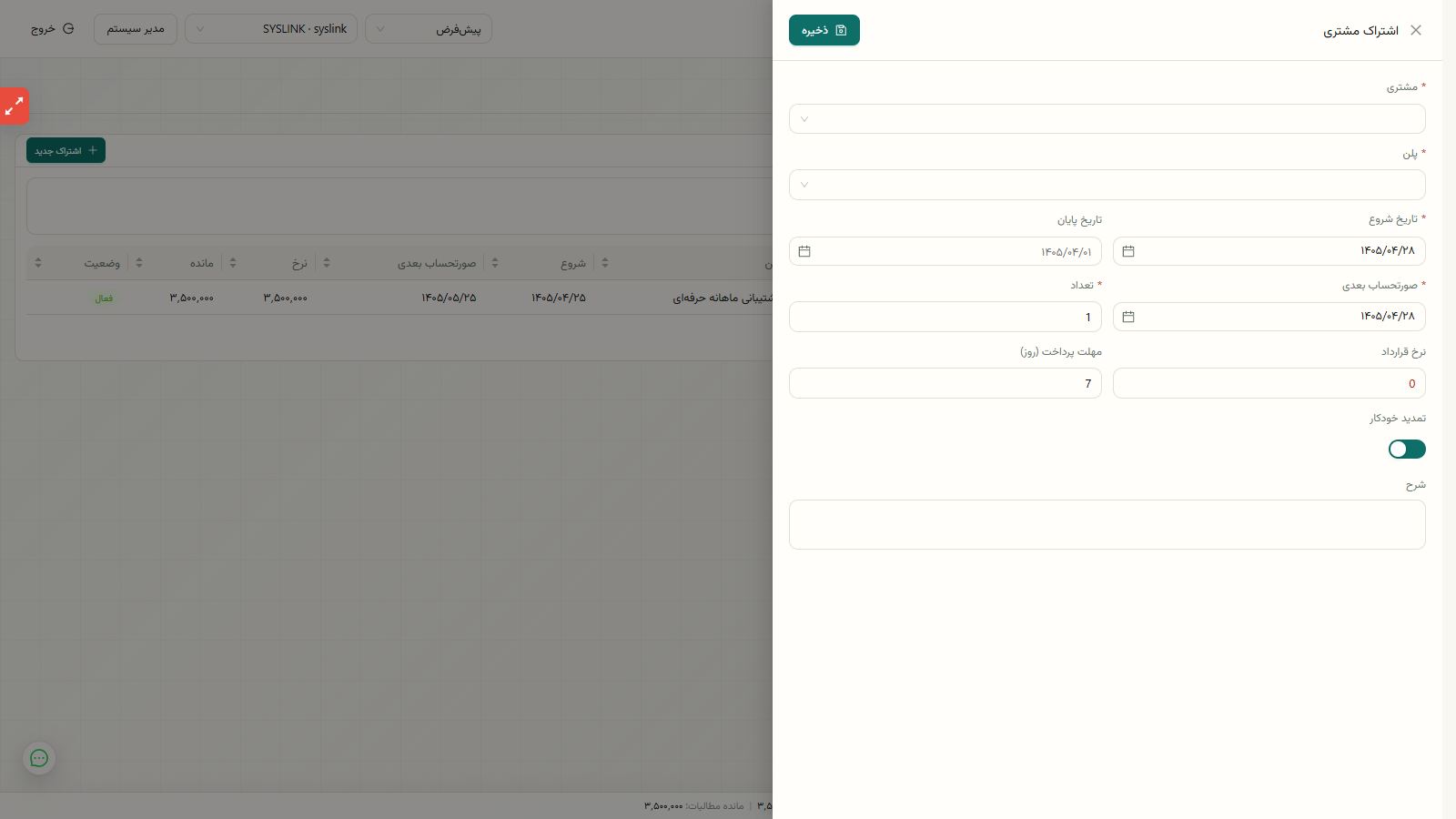
Task: Click the plus icon in اشتراک جدید
Action: (93, 150)
